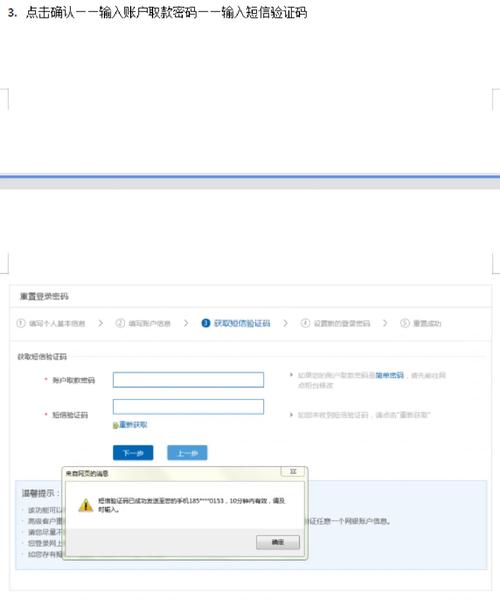Select step 4 设置新的登录密码

[336, 323]
